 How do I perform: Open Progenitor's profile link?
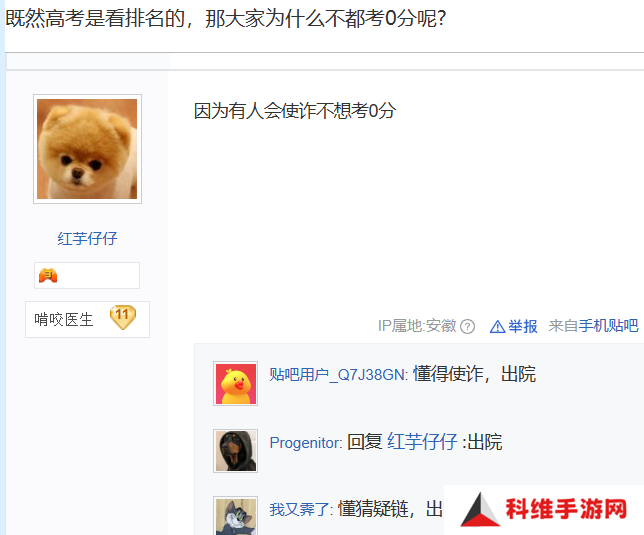(x=305, y=443)
